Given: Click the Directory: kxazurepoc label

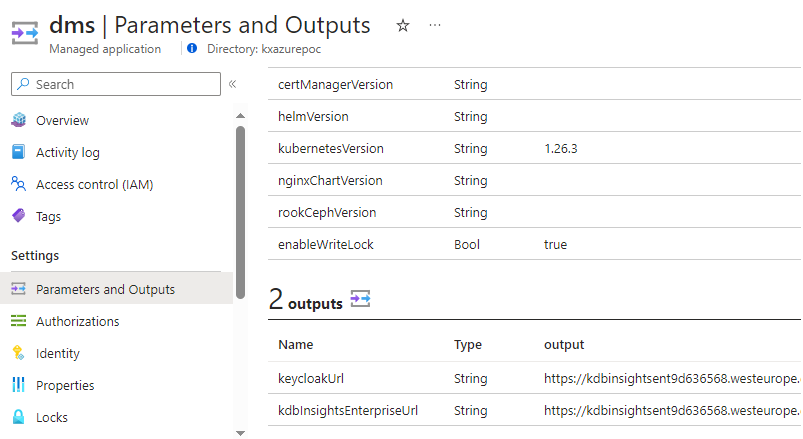Looking at the screenshot, I should tap(264, 49).
